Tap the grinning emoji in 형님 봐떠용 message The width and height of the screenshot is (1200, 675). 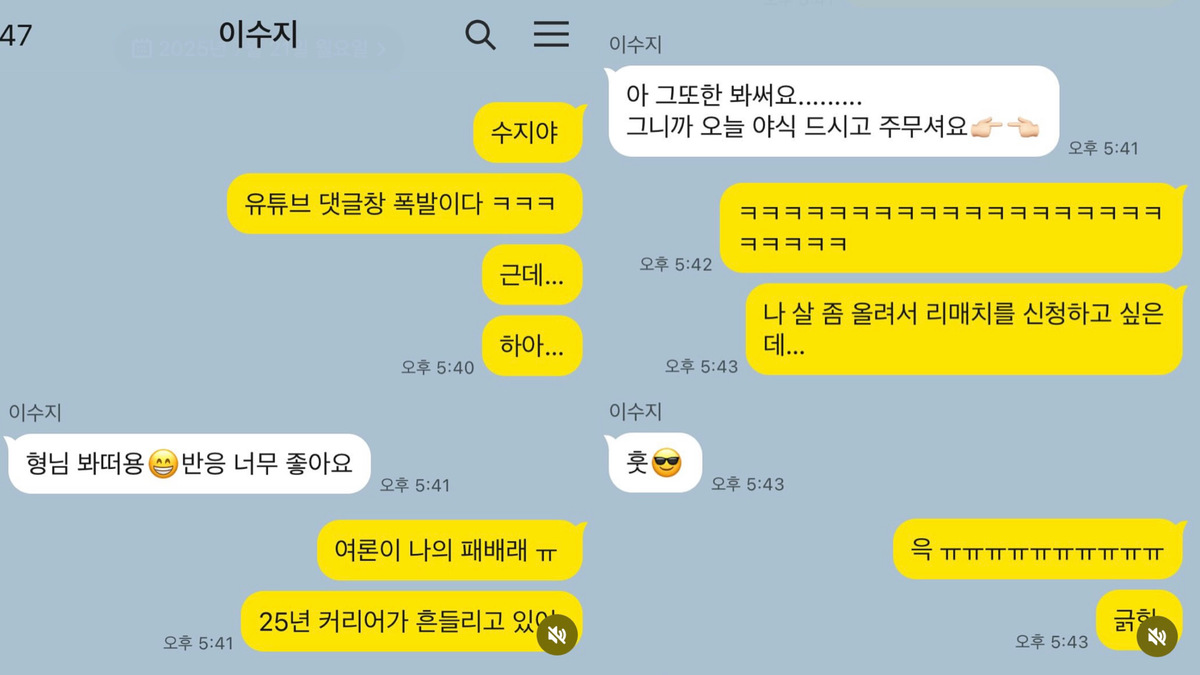[163, 464]
